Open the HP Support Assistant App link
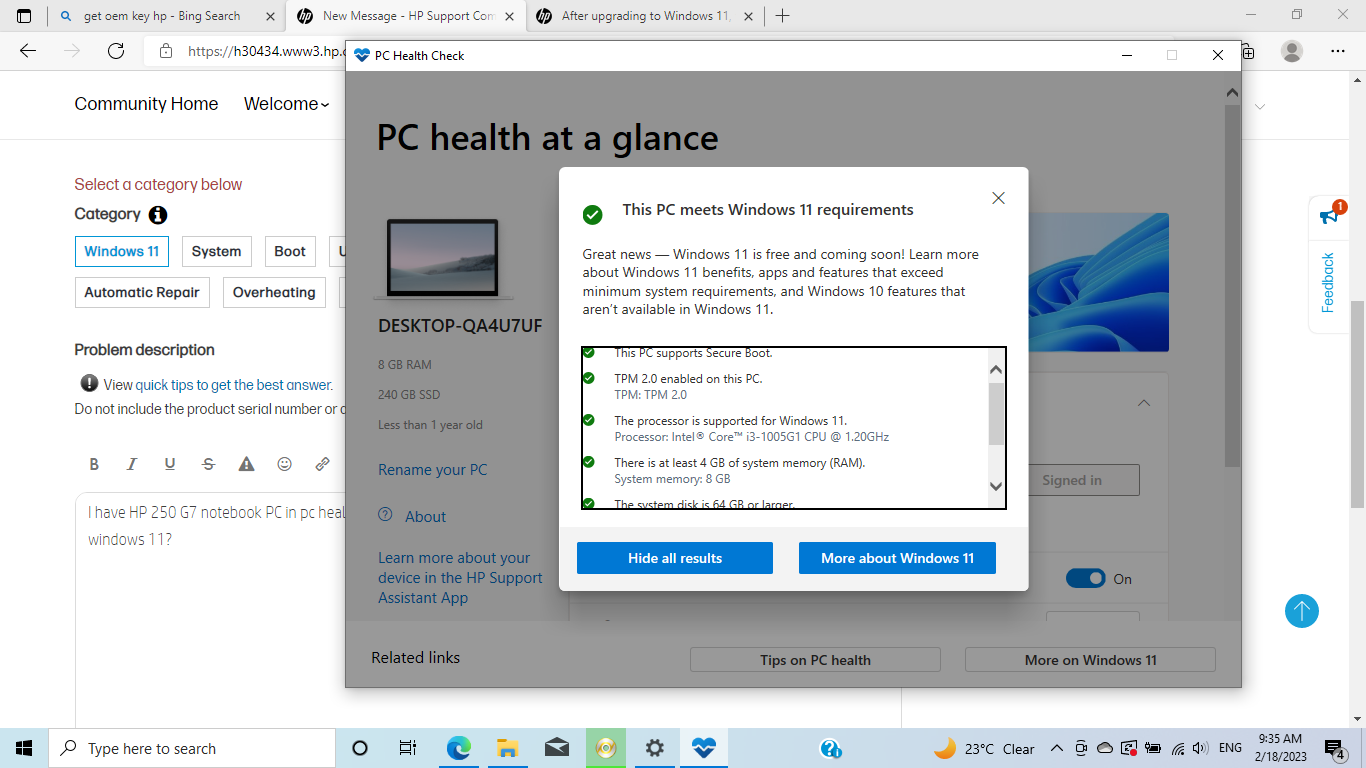Screen dimensions: 1366x768 pyautogui.click(x=460, y=578)
